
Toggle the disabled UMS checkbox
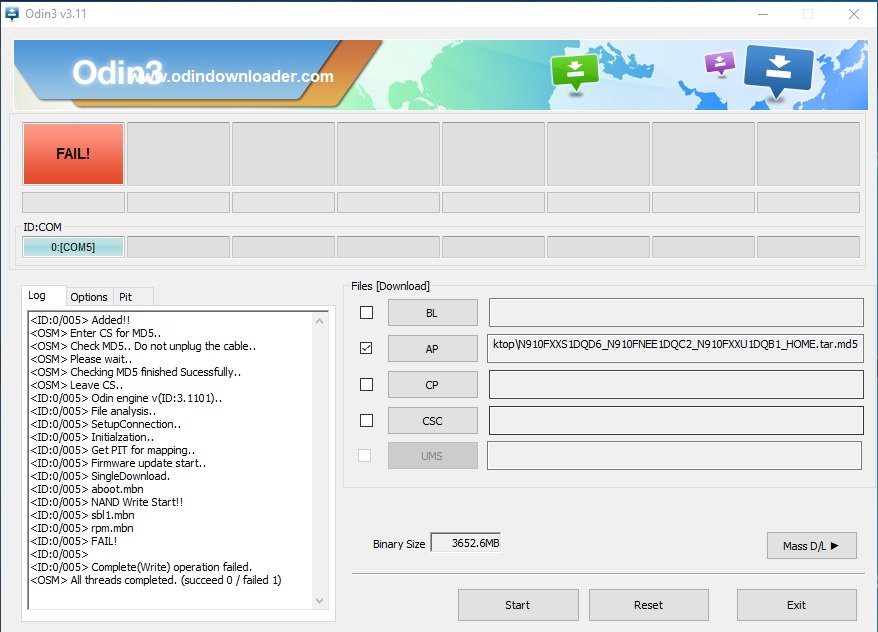pos(365,456)
